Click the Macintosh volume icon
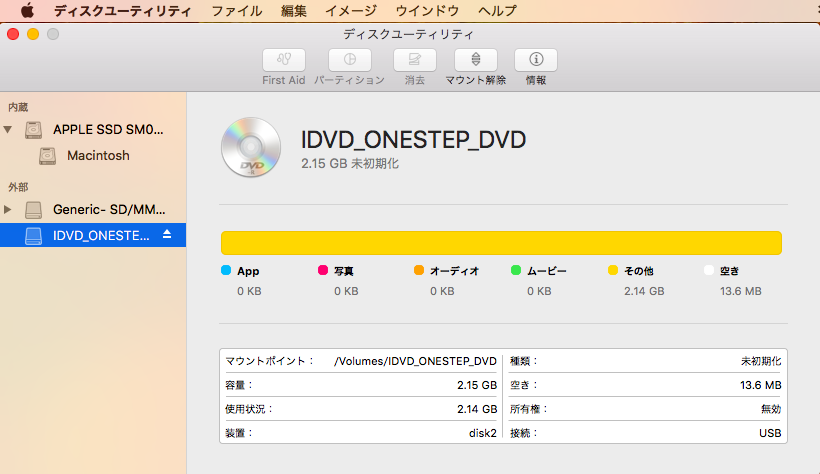Image resolution: width=820 pixels, height=474 pixels. (x=47, y=156)
